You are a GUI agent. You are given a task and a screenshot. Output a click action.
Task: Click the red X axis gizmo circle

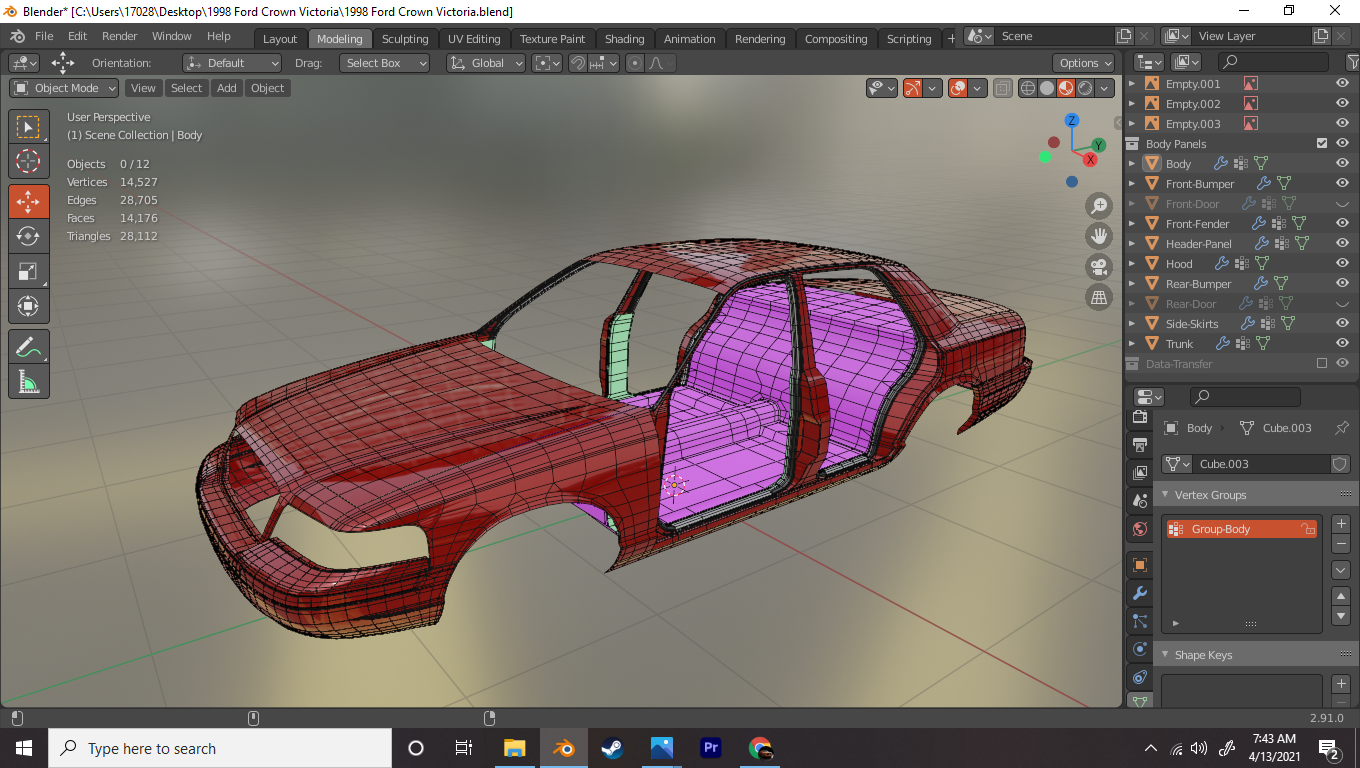1090,159
